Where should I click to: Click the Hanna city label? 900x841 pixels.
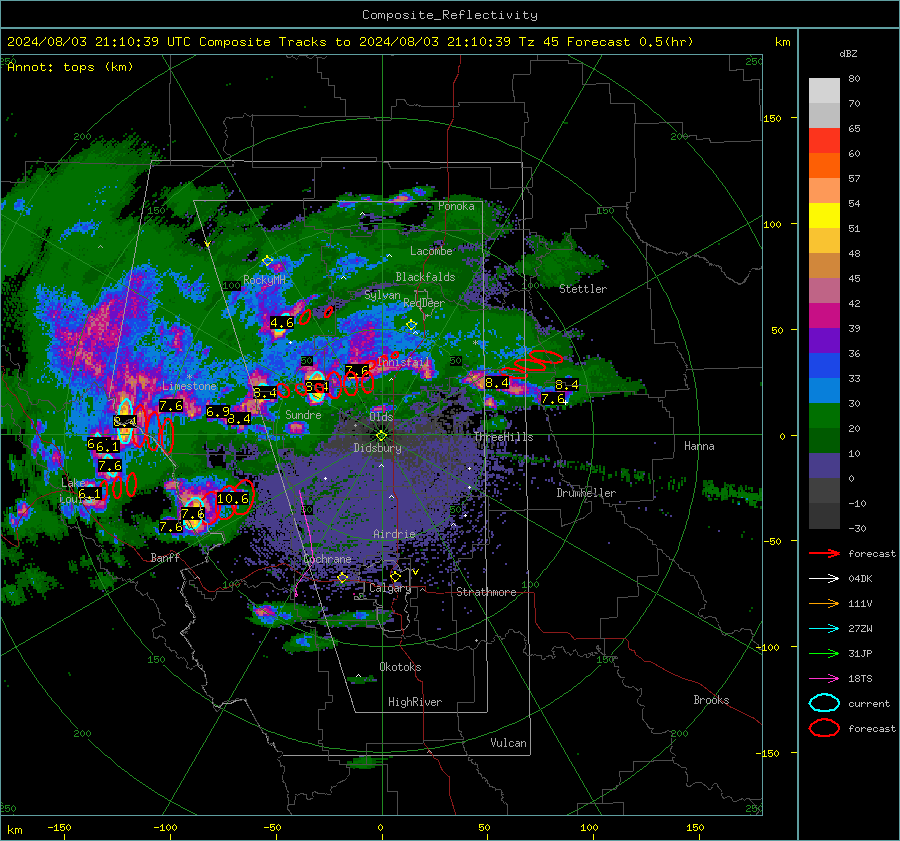pyautogui.click(x=699, y=445)
